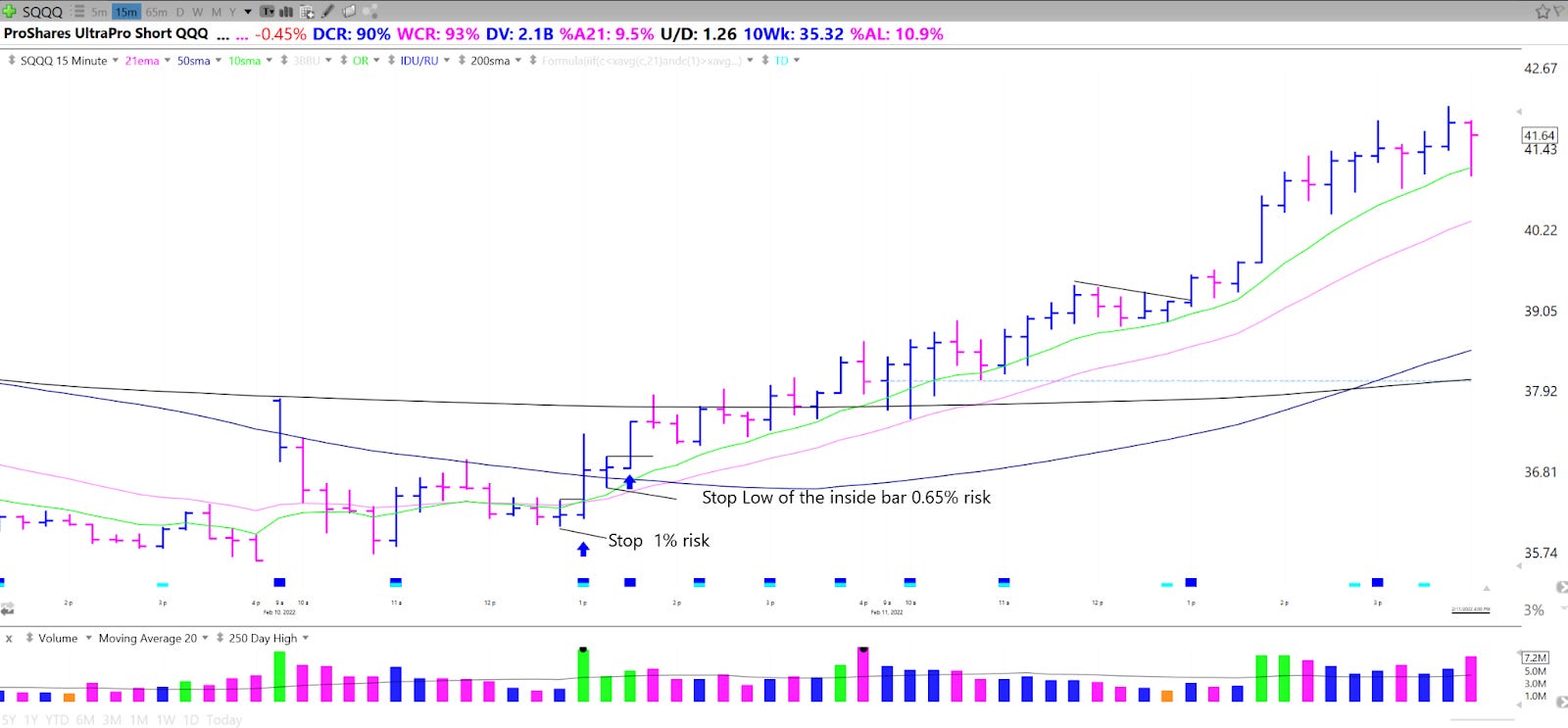This screenshot has width=1568, height=728.
Task: Toggle the greyed Formula indicator label
Action: [x=642, y=61]
